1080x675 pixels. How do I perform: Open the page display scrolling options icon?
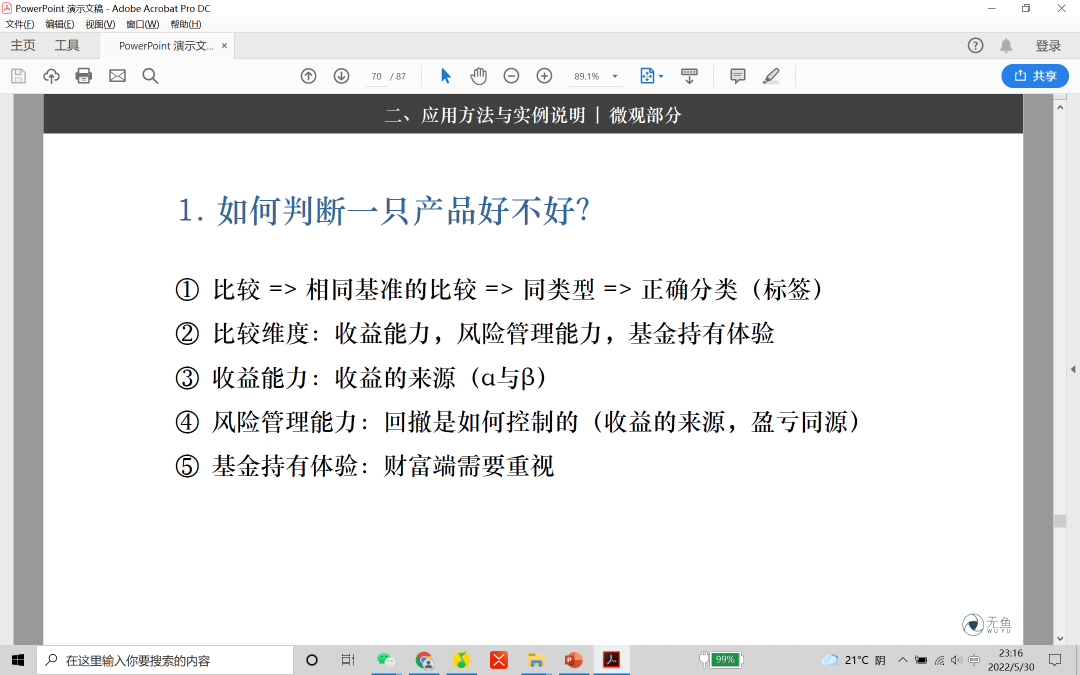690,75
